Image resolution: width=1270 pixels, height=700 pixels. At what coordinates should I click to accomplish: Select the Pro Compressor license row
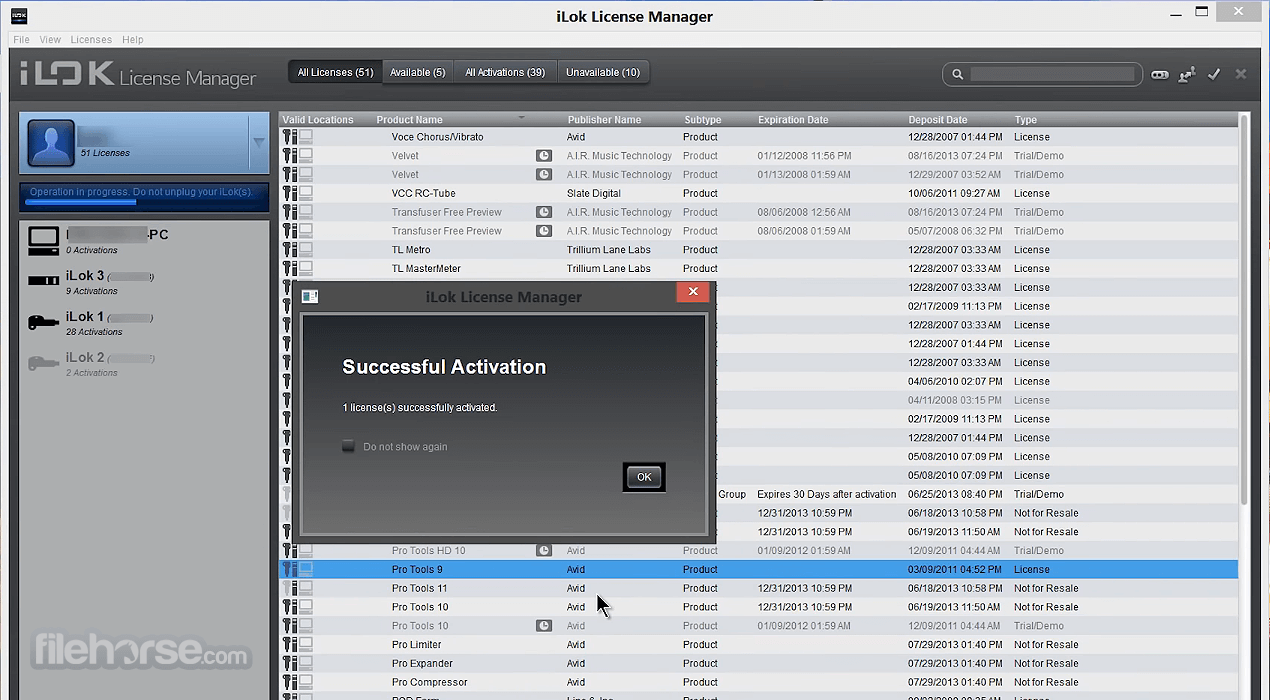click(758, 682)
